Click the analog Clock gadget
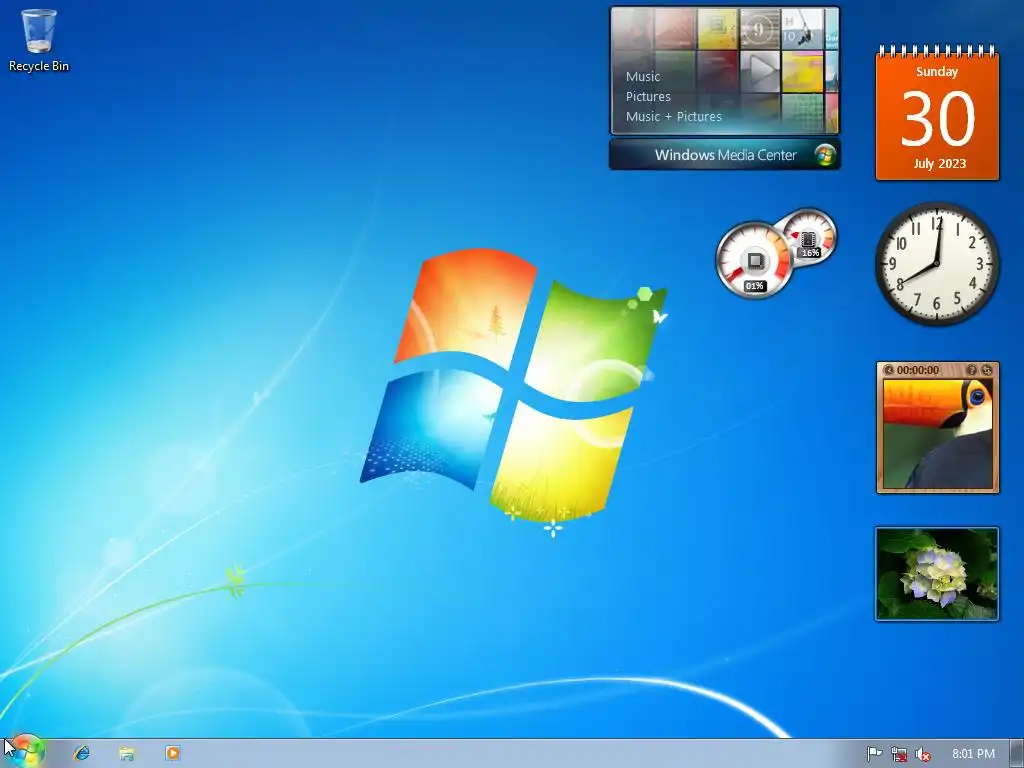The width and height of the screenshot is (1024, 768). point(937,263)
